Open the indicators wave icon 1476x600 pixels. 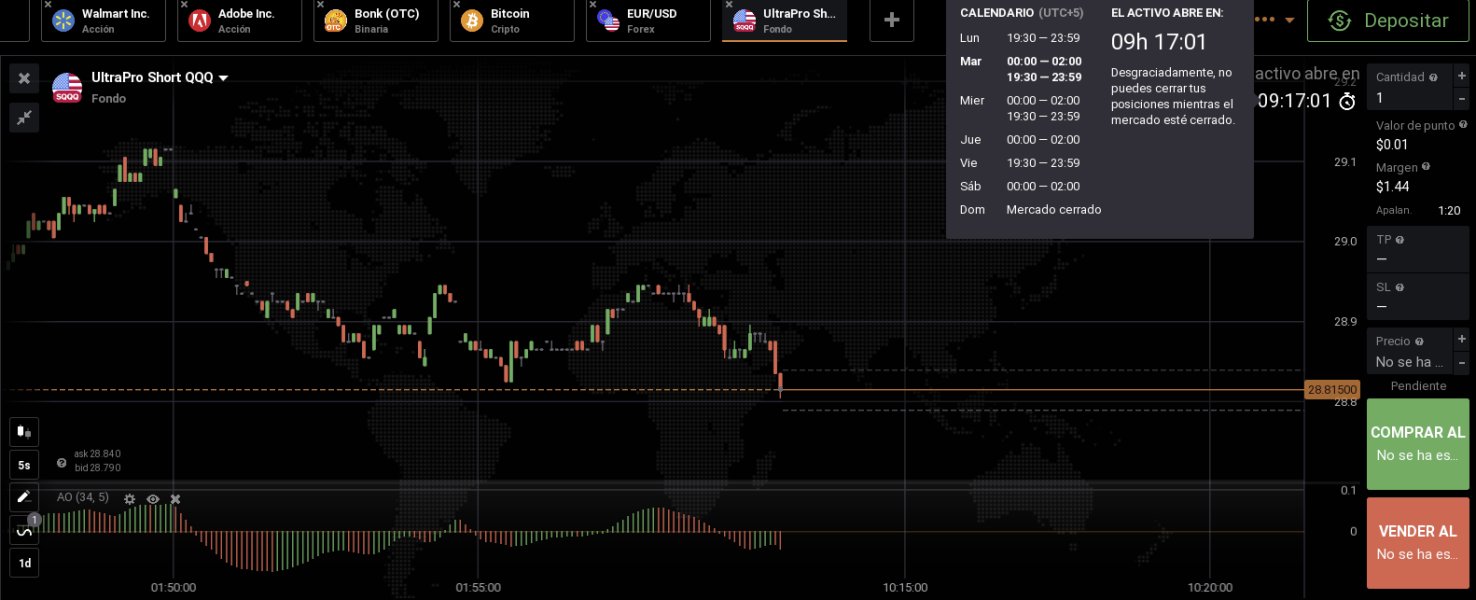click(24, 531)
